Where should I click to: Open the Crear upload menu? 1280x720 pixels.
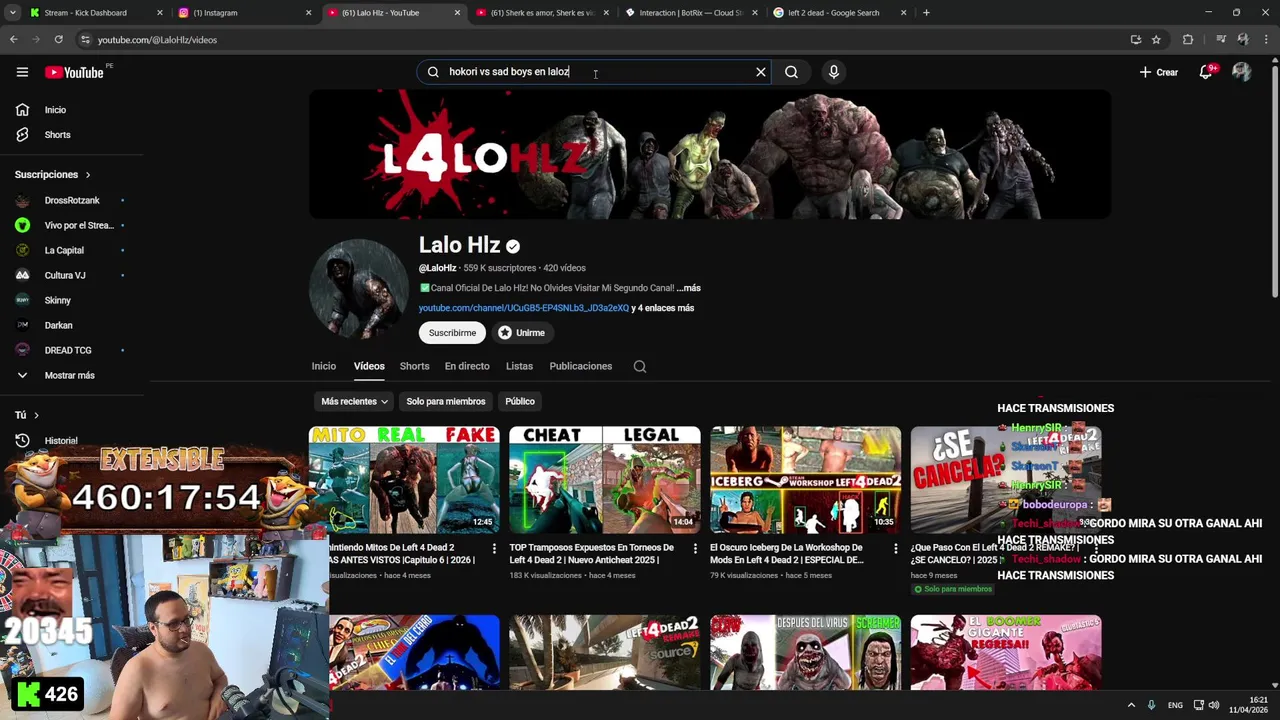click(x=1158, y=72)
